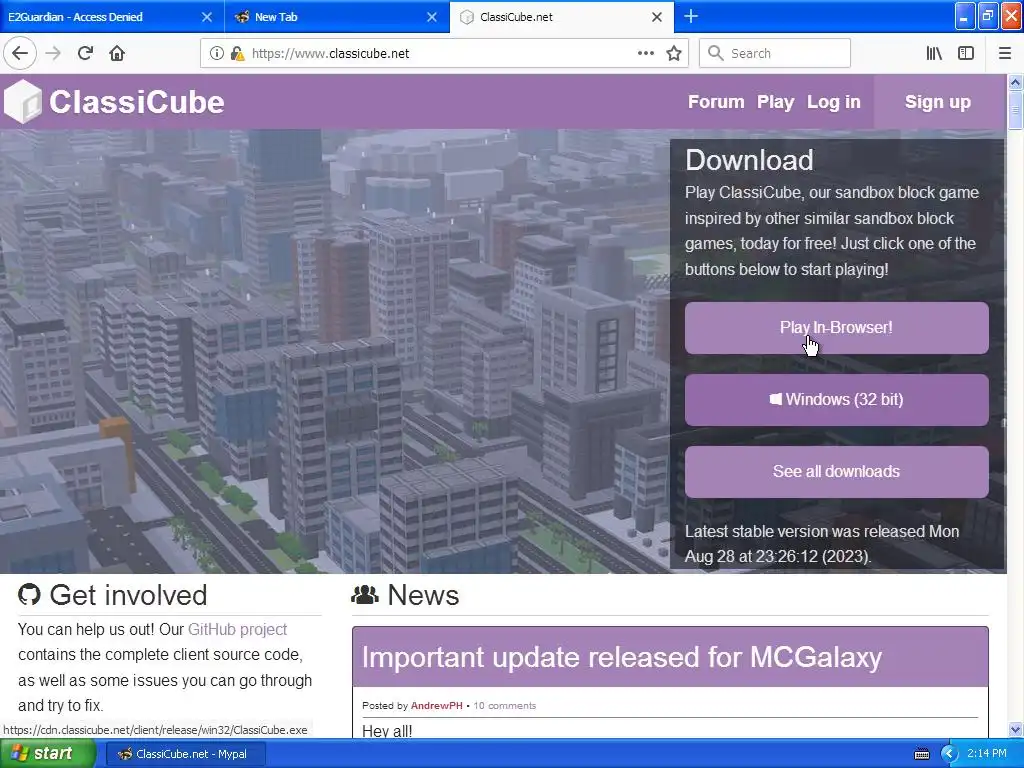1024x768 pixels.
Task: Click the Latest stable version release text
Action: point(822,543)
